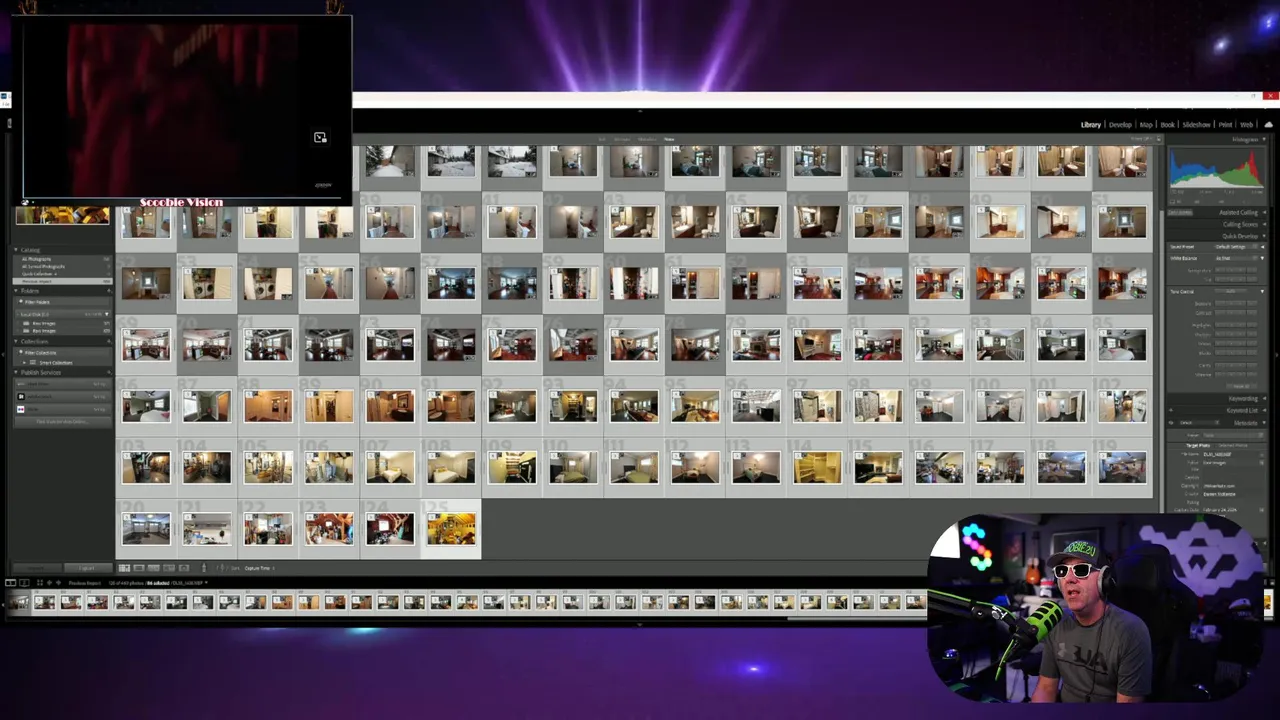
Task: Open the Web module
Action: [1246, 125]
